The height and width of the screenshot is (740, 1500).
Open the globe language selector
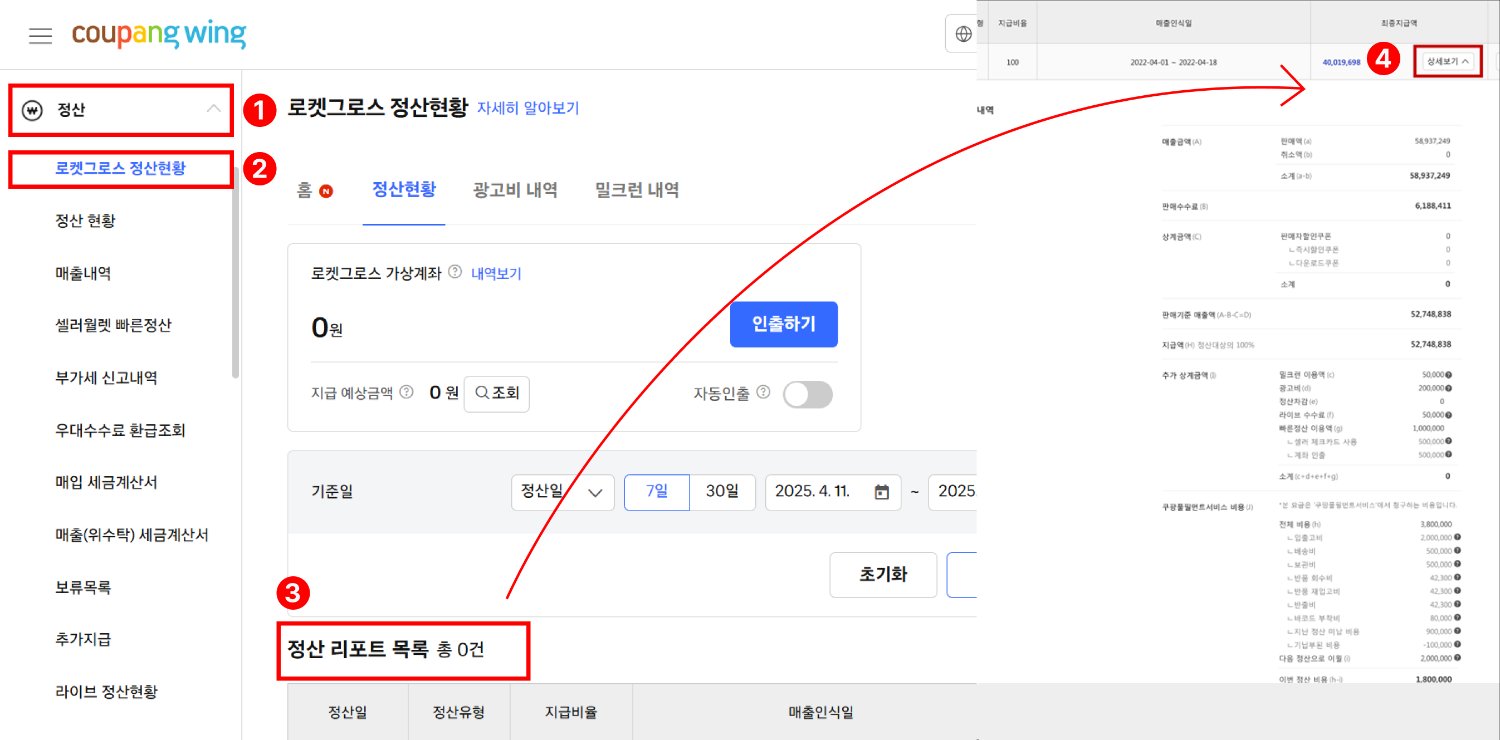tap(963, 34)
